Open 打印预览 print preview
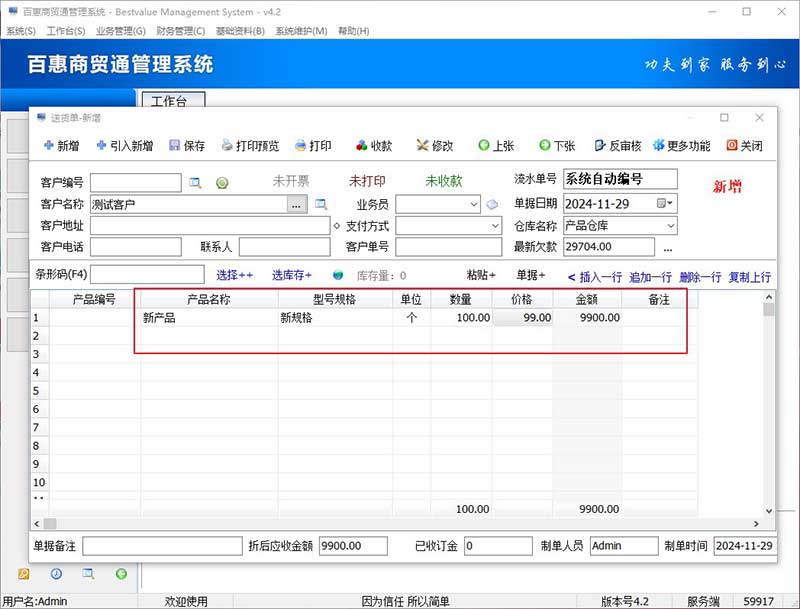The width and height of the screenshot is (800, 609). click(251, 146)
